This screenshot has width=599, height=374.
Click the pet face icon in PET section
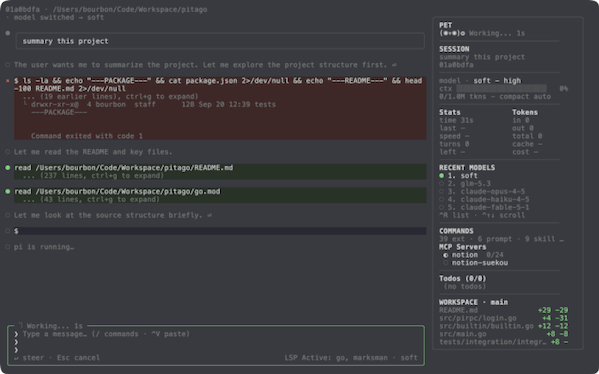pos(452,33)
